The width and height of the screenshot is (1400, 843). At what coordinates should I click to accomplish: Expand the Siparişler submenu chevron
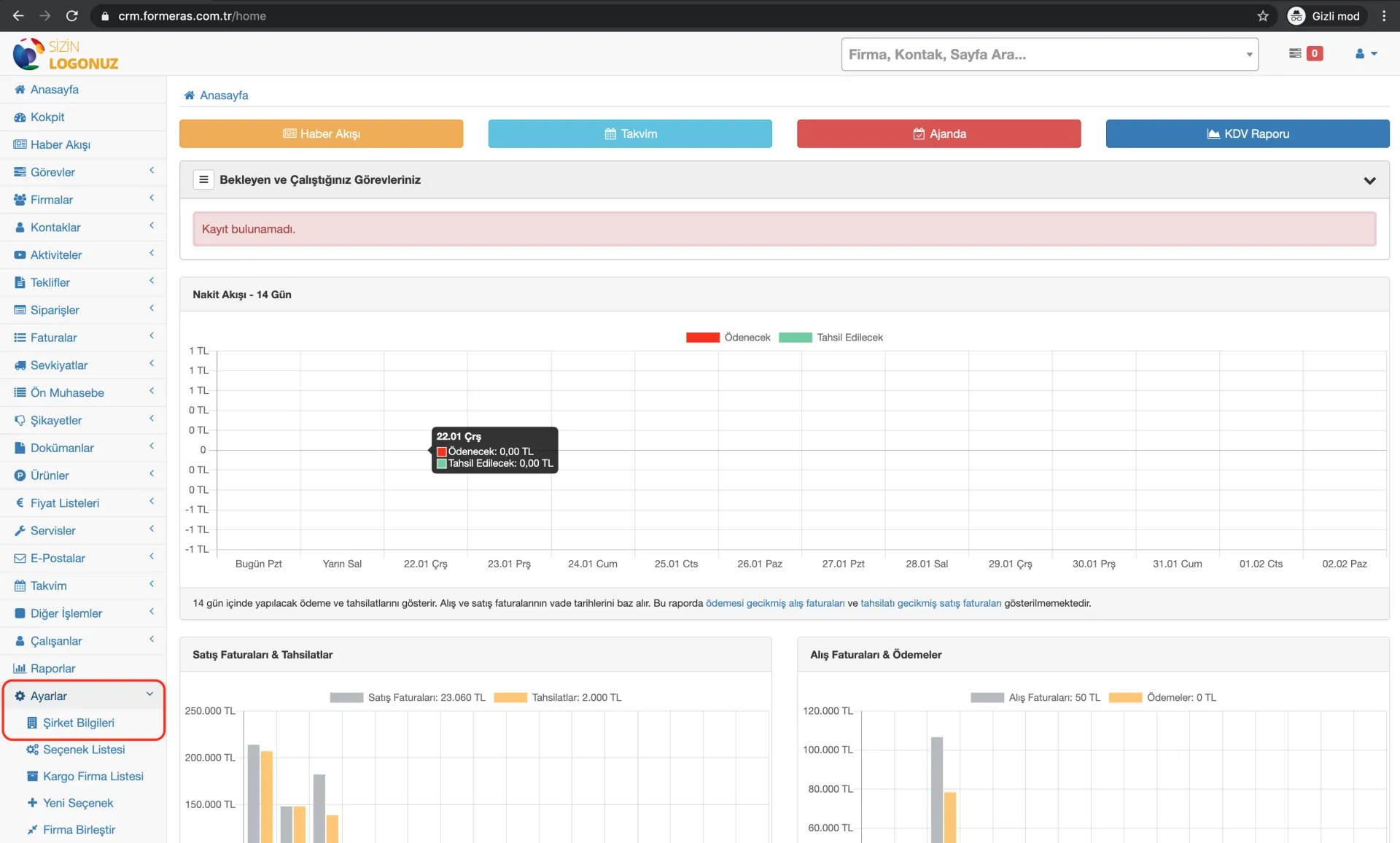152,308
